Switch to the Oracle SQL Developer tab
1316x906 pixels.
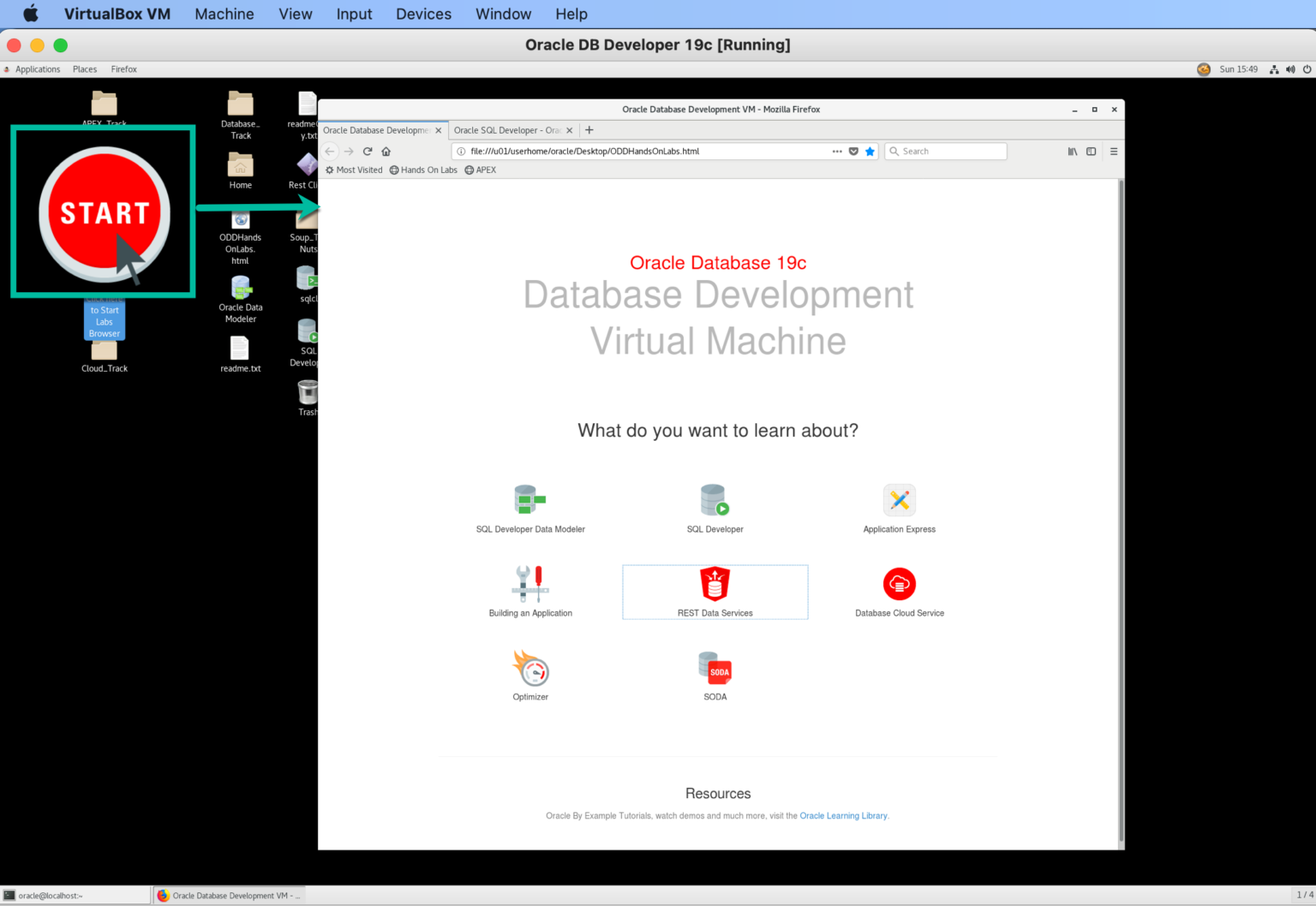[509, 130]
